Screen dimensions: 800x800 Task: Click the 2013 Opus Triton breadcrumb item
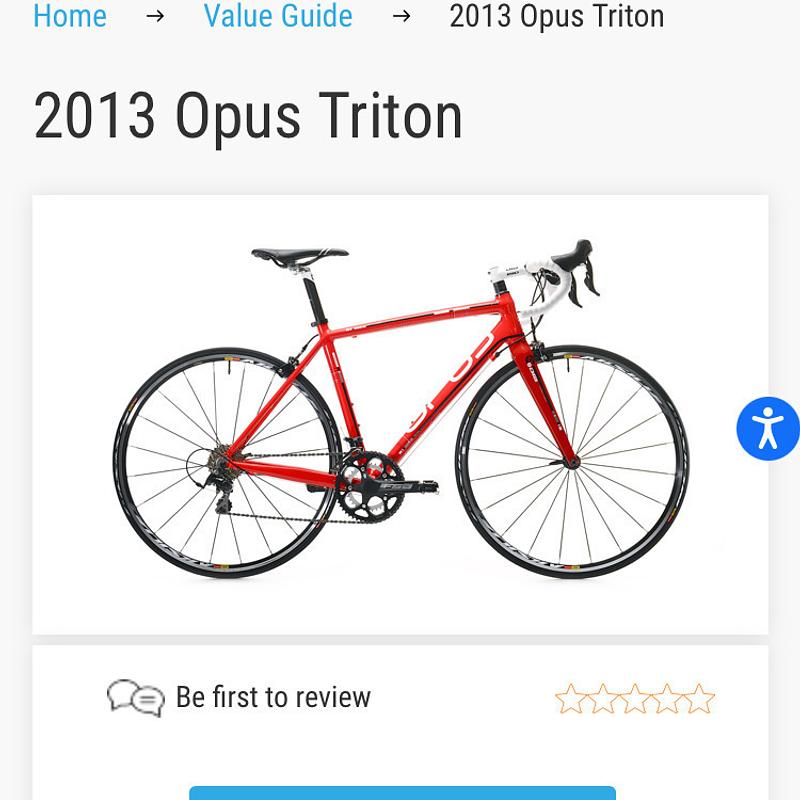pos(556,17)
